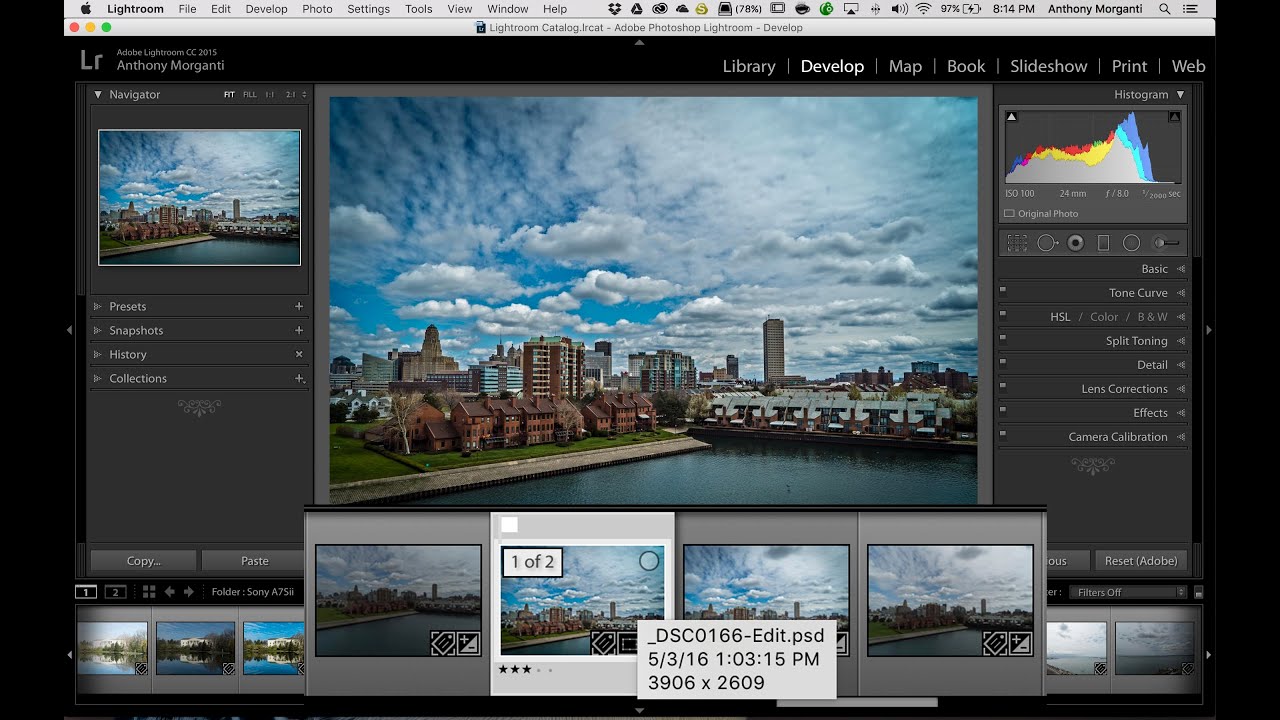Collapse the Histogram panel
Screen dimensions: 1280x720
pos(1180,94)
